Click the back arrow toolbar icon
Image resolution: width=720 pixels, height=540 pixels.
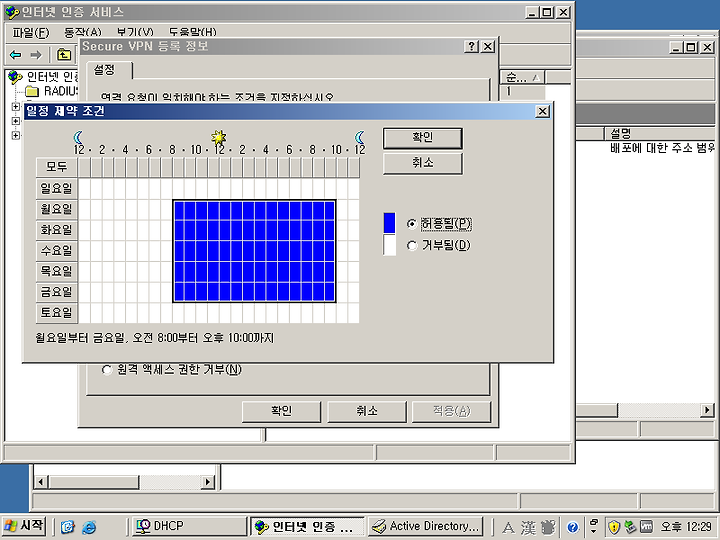pyautogui.click(x=16, y=55)
